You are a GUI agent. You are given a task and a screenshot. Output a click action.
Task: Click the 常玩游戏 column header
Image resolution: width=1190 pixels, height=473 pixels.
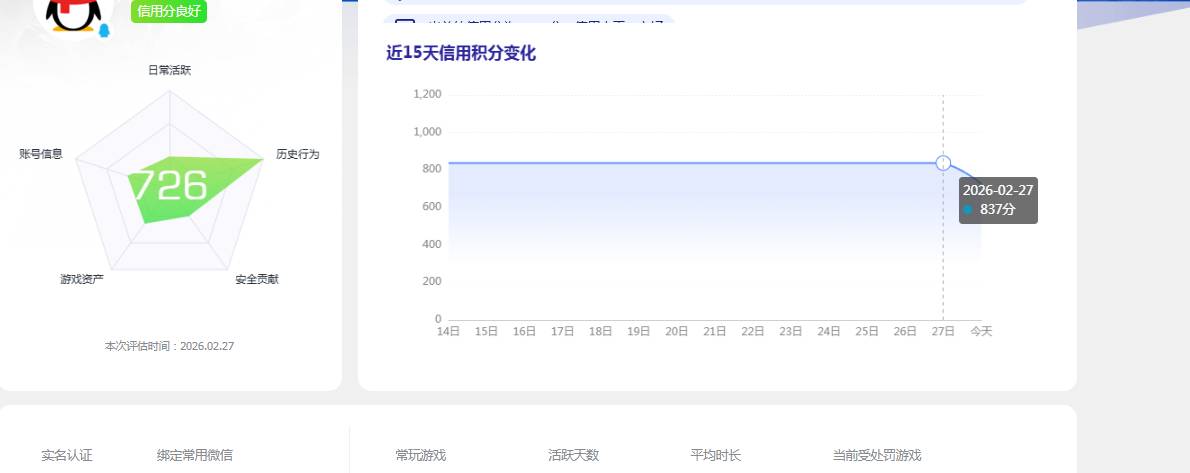pos(420,456)
